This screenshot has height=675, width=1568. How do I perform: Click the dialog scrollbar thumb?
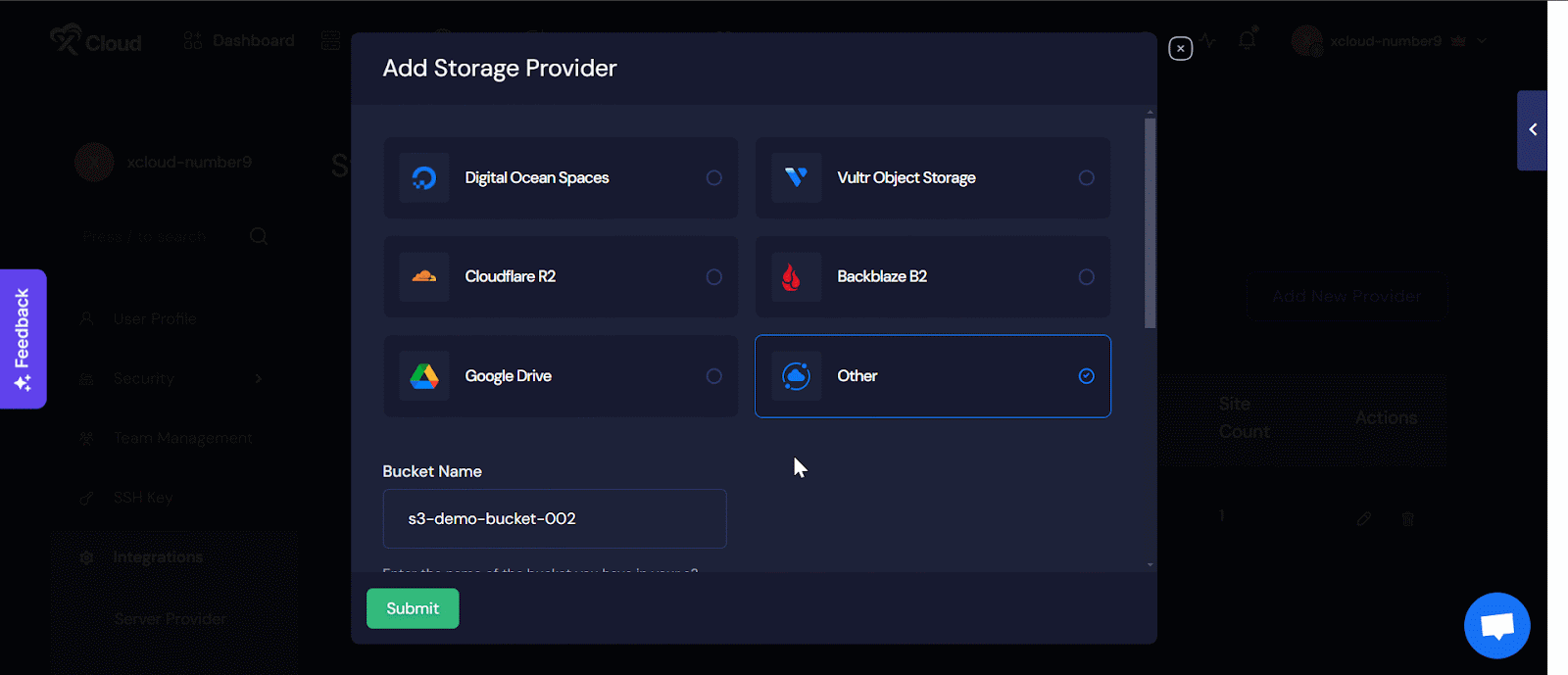(1151, 222)
